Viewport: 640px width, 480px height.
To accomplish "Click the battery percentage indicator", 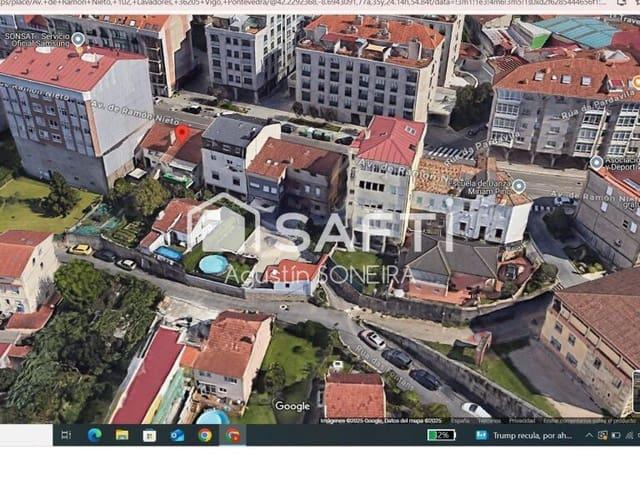I will [x=441, y=435].
